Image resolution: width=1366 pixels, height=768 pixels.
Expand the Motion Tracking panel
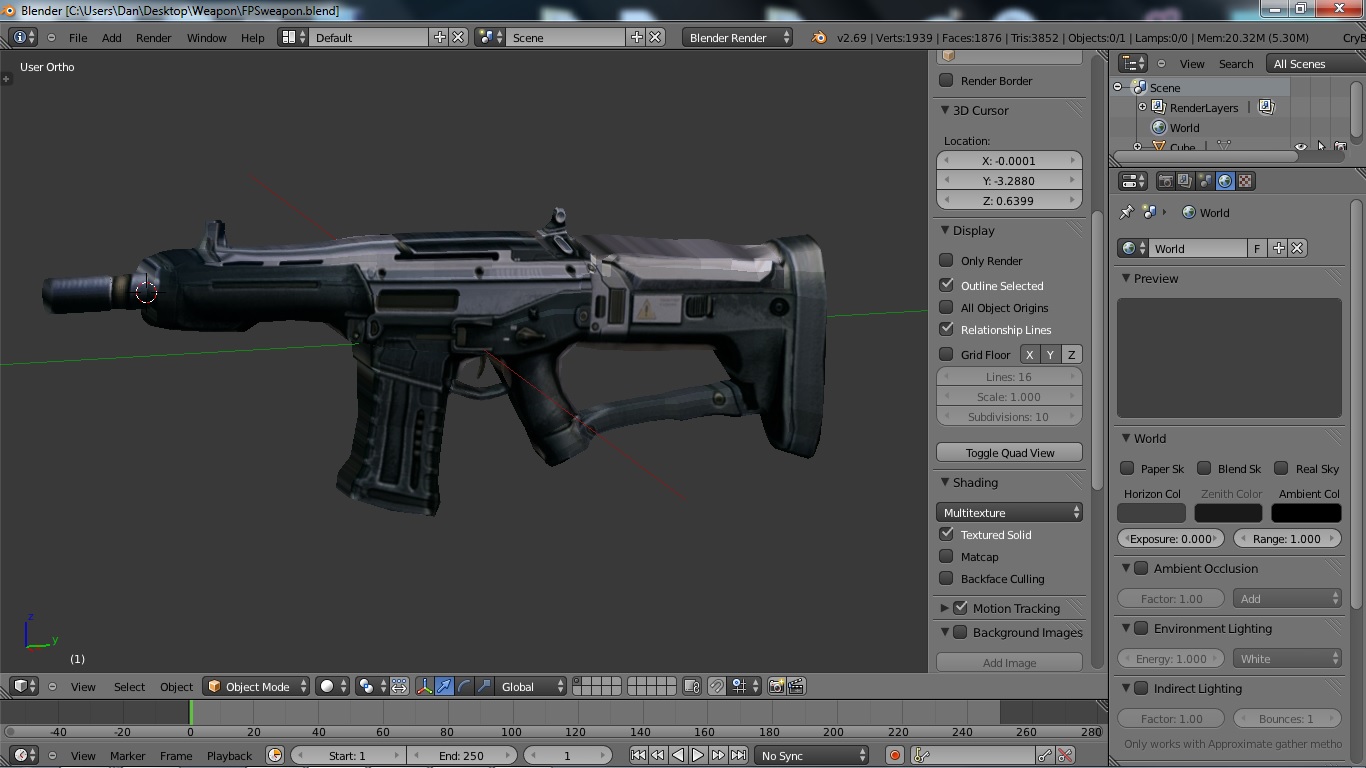pos(944,608)
